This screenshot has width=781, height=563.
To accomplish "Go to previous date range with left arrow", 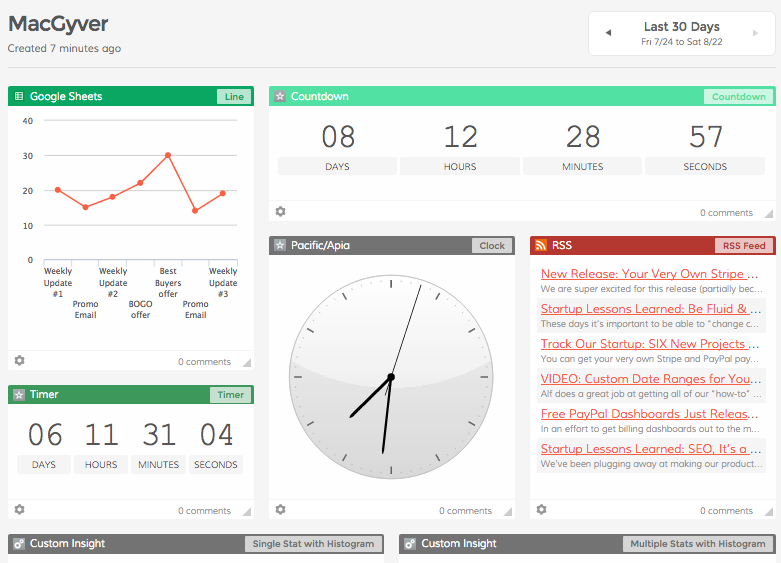I will (607, 34).
